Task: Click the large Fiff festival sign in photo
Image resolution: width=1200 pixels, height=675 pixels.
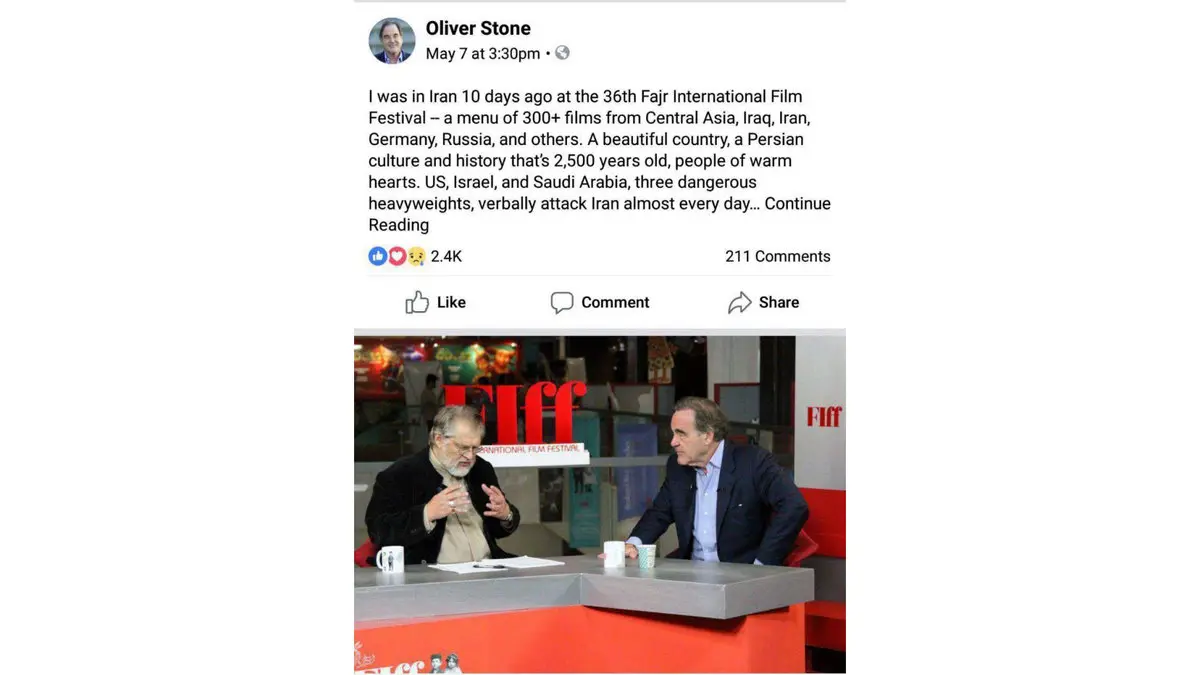Action: (x=515, y=413)
